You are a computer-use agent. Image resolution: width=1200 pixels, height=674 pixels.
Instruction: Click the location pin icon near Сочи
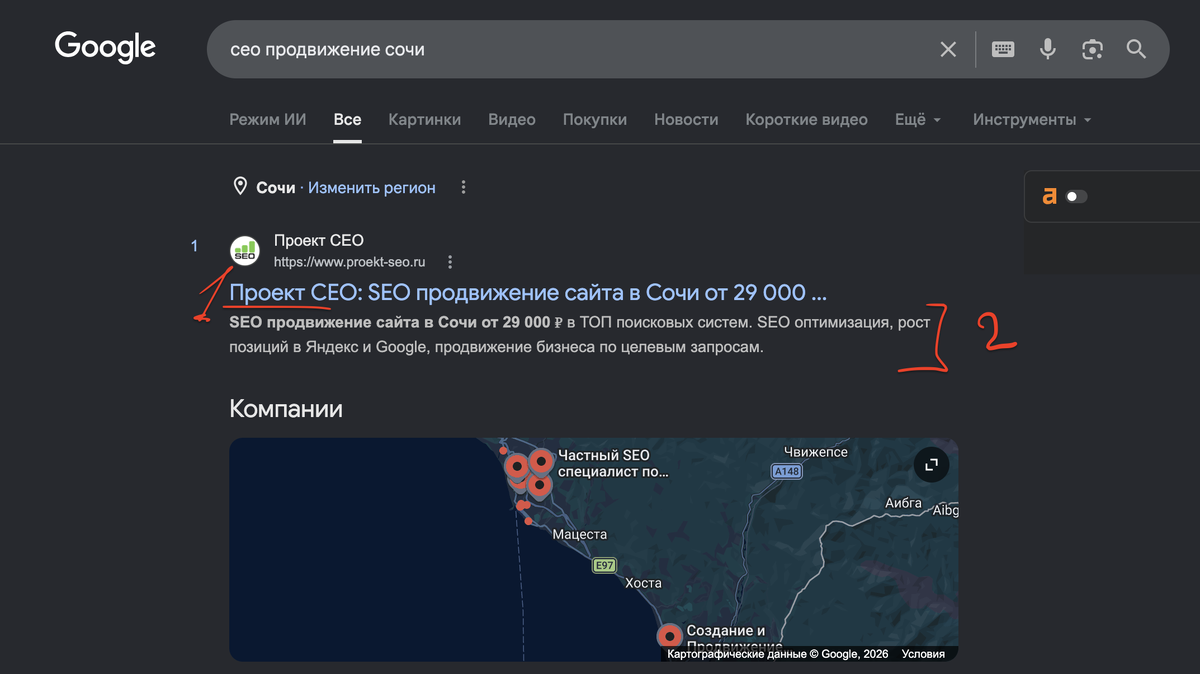tap(240, 187)
